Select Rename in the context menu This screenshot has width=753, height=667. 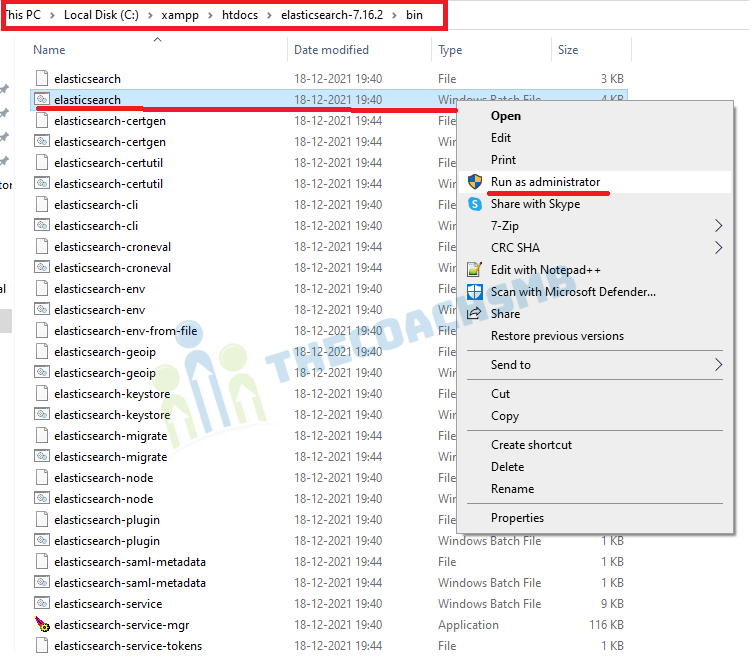click(512, 489)
